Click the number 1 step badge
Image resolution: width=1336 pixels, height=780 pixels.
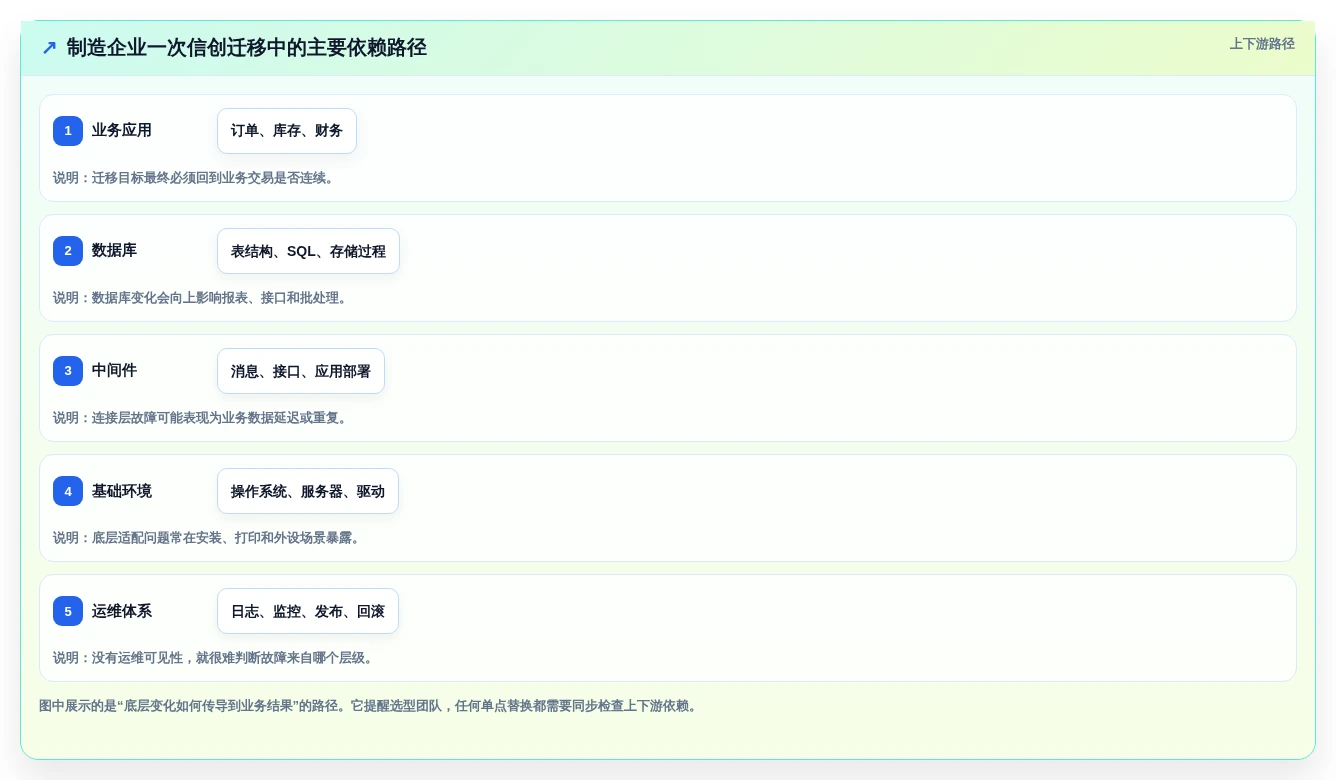(x=68, y=131)
